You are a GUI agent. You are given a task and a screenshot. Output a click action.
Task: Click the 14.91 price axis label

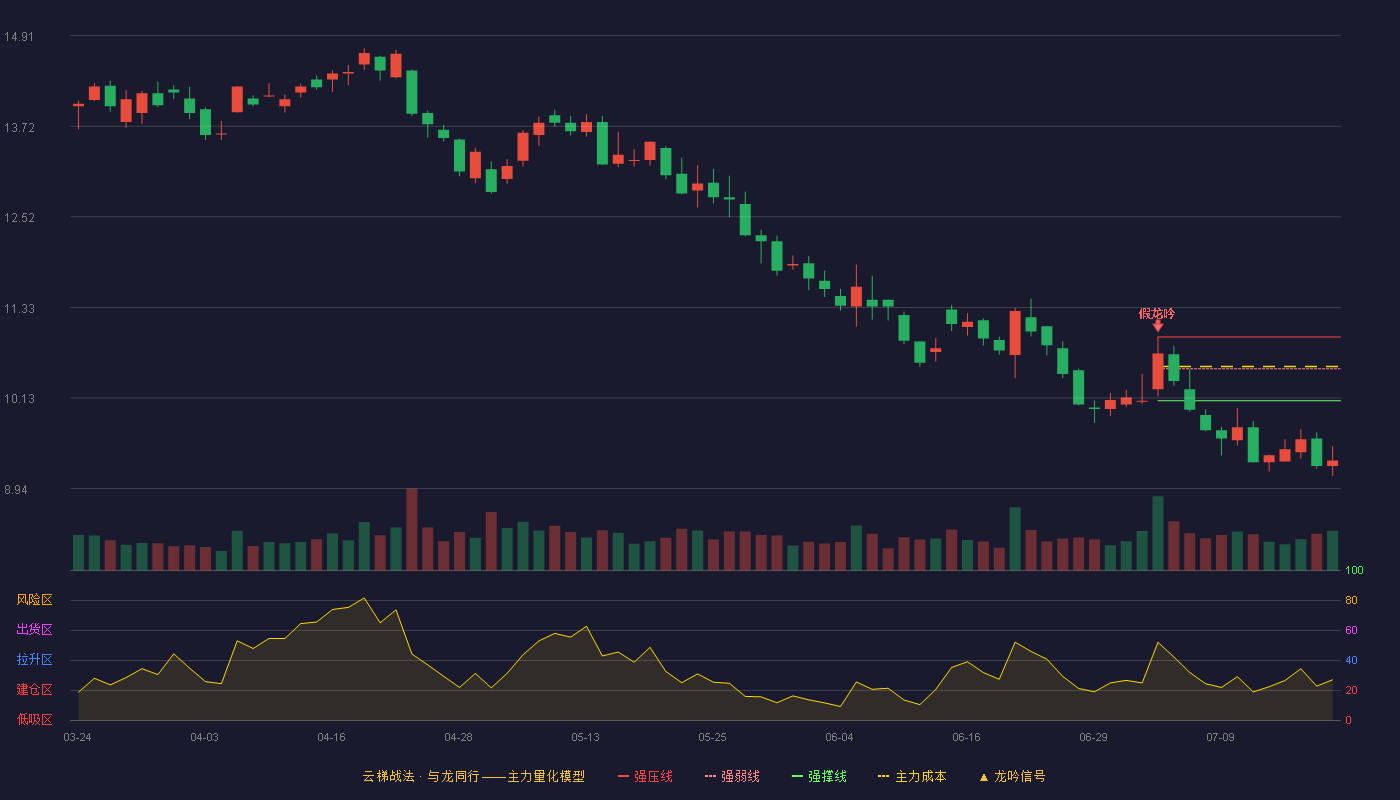pyautogui.click(x=18, y=37)
